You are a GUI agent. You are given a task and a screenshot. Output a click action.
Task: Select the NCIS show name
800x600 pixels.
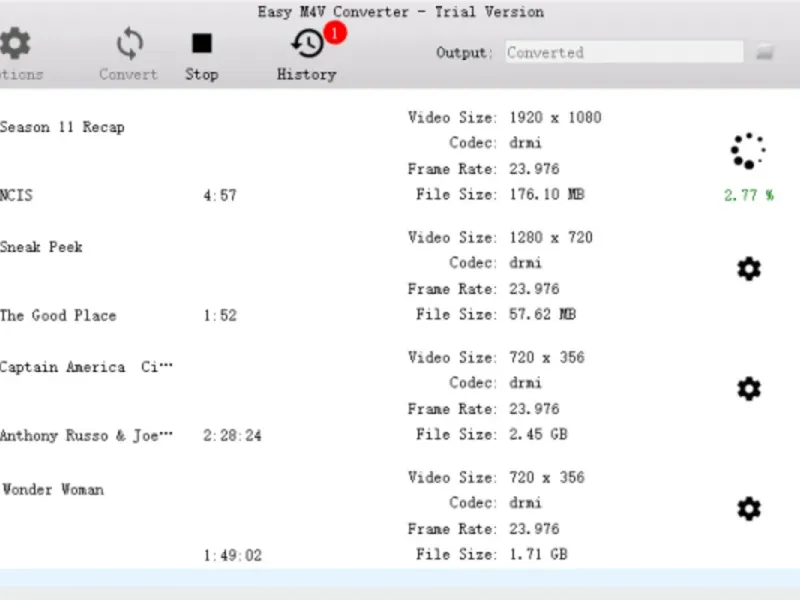tap(16, 195)
